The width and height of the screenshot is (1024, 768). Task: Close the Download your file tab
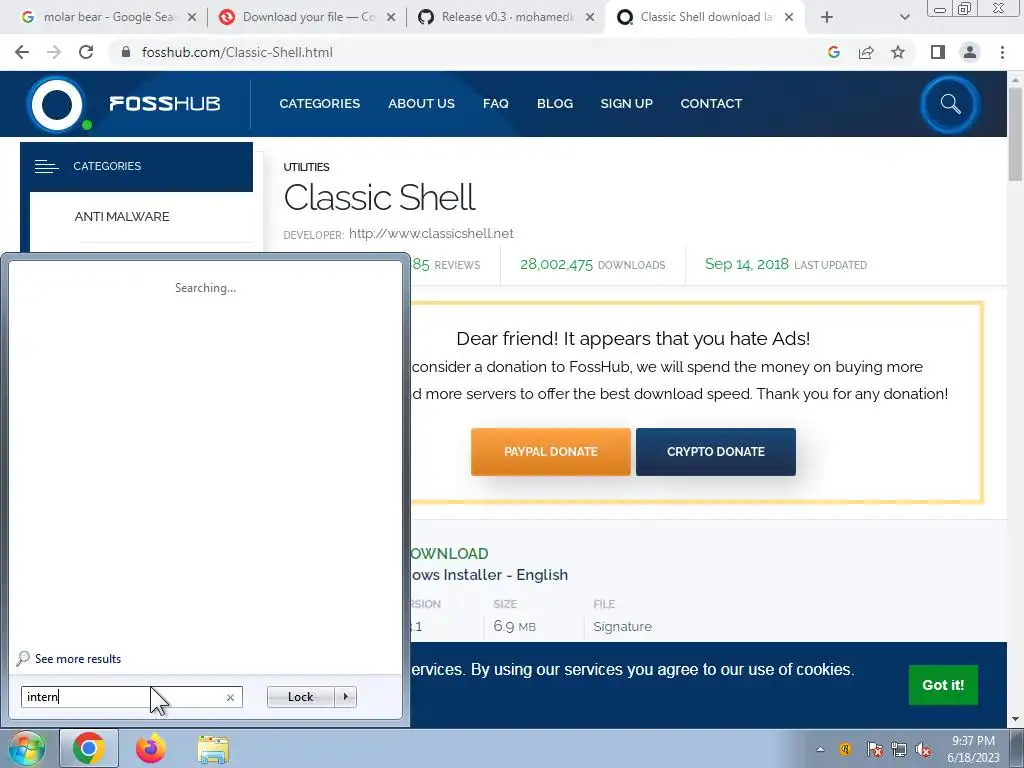pos(391,18)
